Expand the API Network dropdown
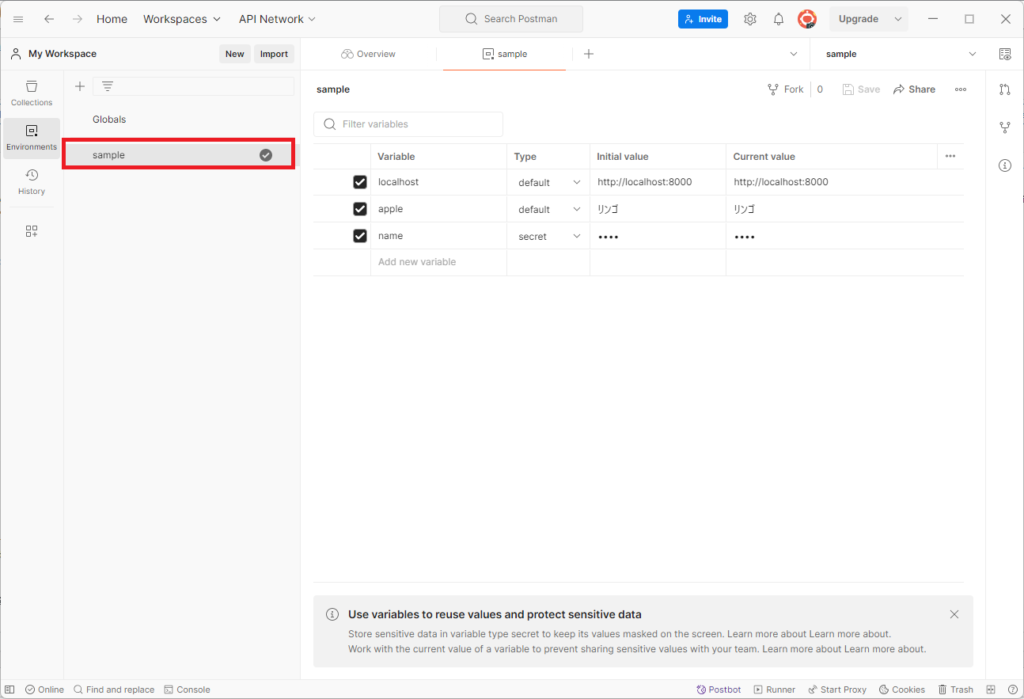Screen dimensions: 1024x699 277,19
